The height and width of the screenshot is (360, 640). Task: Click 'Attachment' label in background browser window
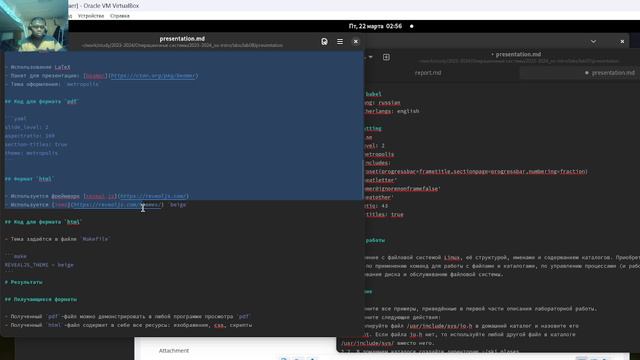point(174,351)
